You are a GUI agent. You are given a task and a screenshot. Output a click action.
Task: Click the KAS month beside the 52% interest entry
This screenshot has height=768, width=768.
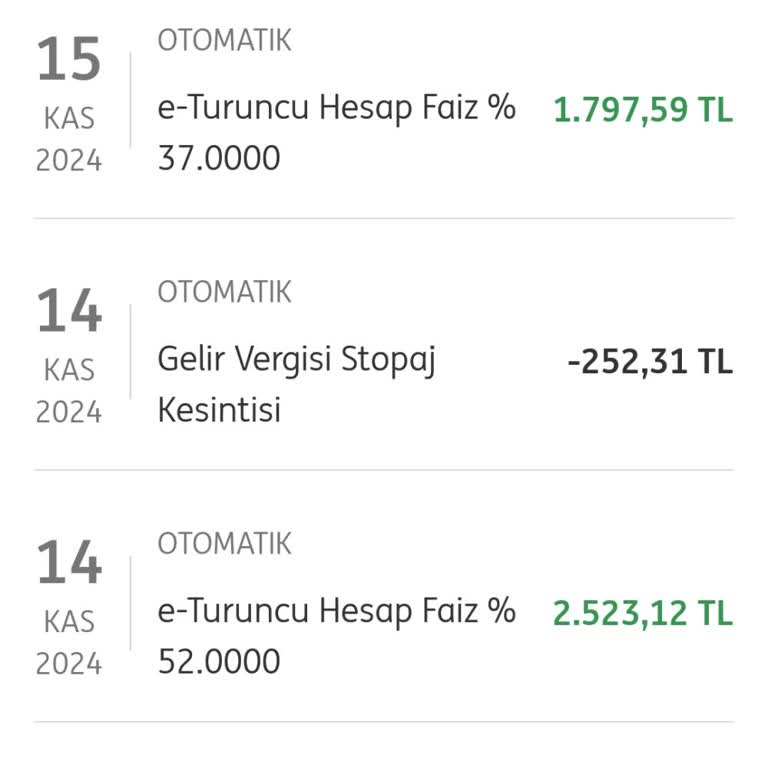pyautogui.click(x=69, y=623)
